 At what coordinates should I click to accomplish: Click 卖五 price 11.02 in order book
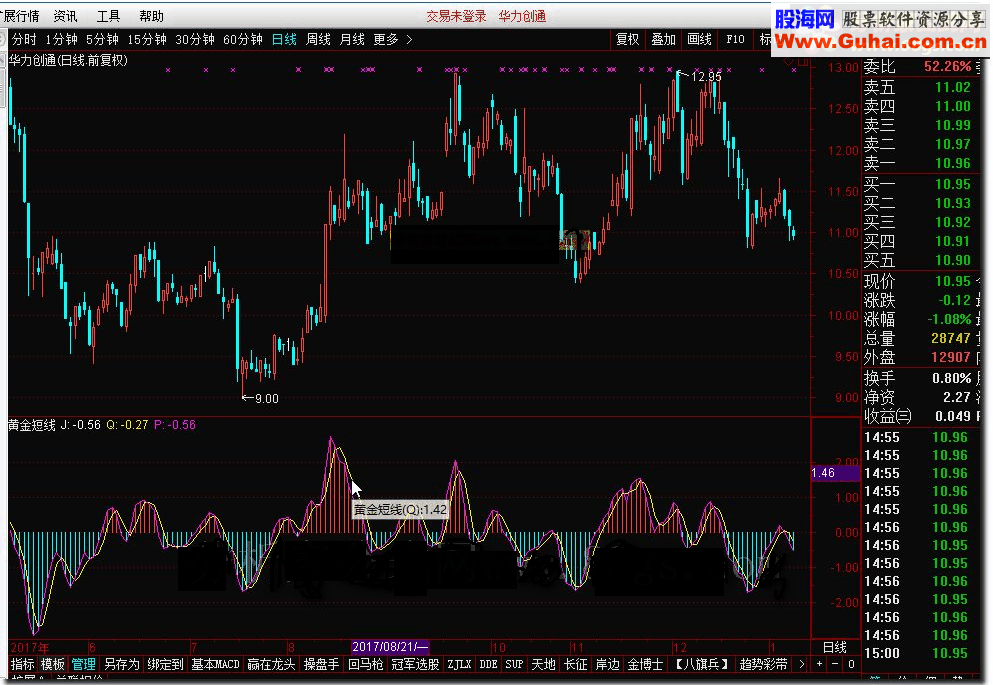(953, 87)
